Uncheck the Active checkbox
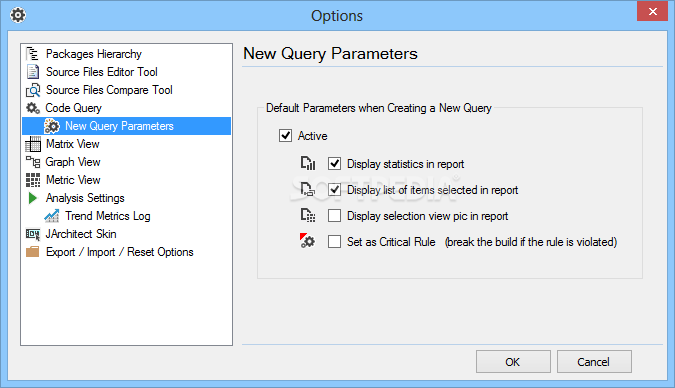 click(x=285, y=136)
